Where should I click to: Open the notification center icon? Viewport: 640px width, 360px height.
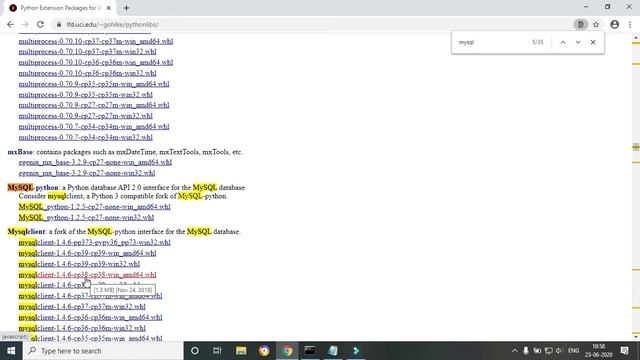(x=624, y=351)
